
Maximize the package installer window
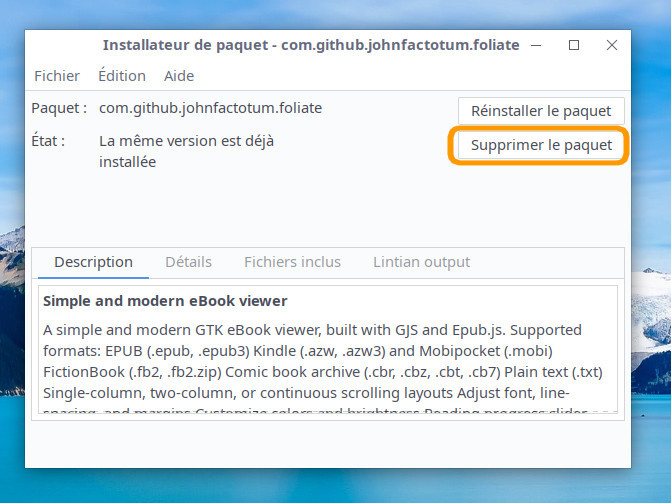[x=574, y=45]
